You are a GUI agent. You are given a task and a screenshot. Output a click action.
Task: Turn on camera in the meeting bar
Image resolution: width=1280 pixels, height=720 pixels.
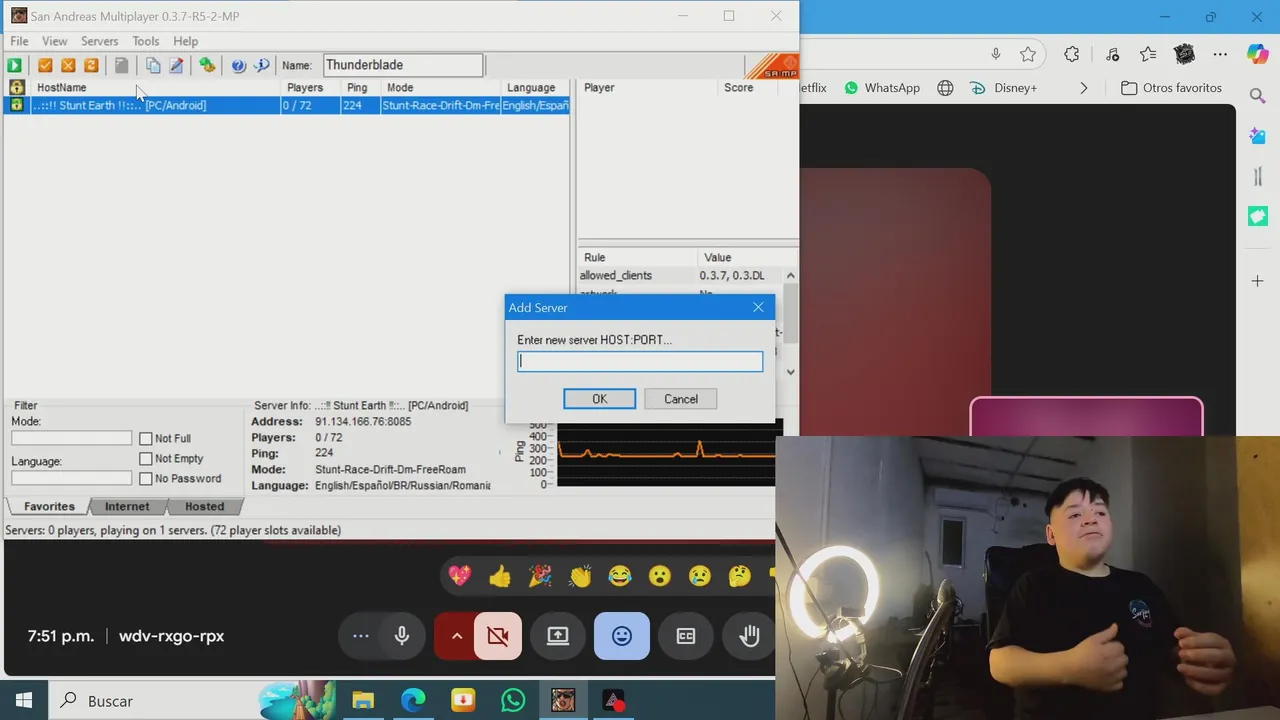[x=498, y=636]
